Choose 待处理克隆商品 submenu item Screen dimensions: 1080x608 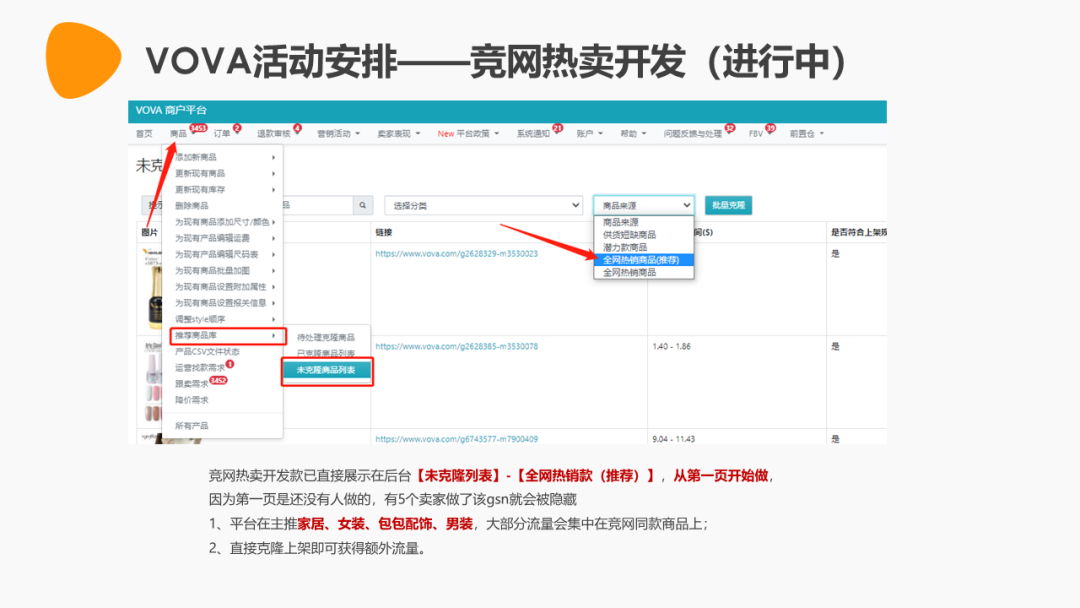tap(326, 337)
